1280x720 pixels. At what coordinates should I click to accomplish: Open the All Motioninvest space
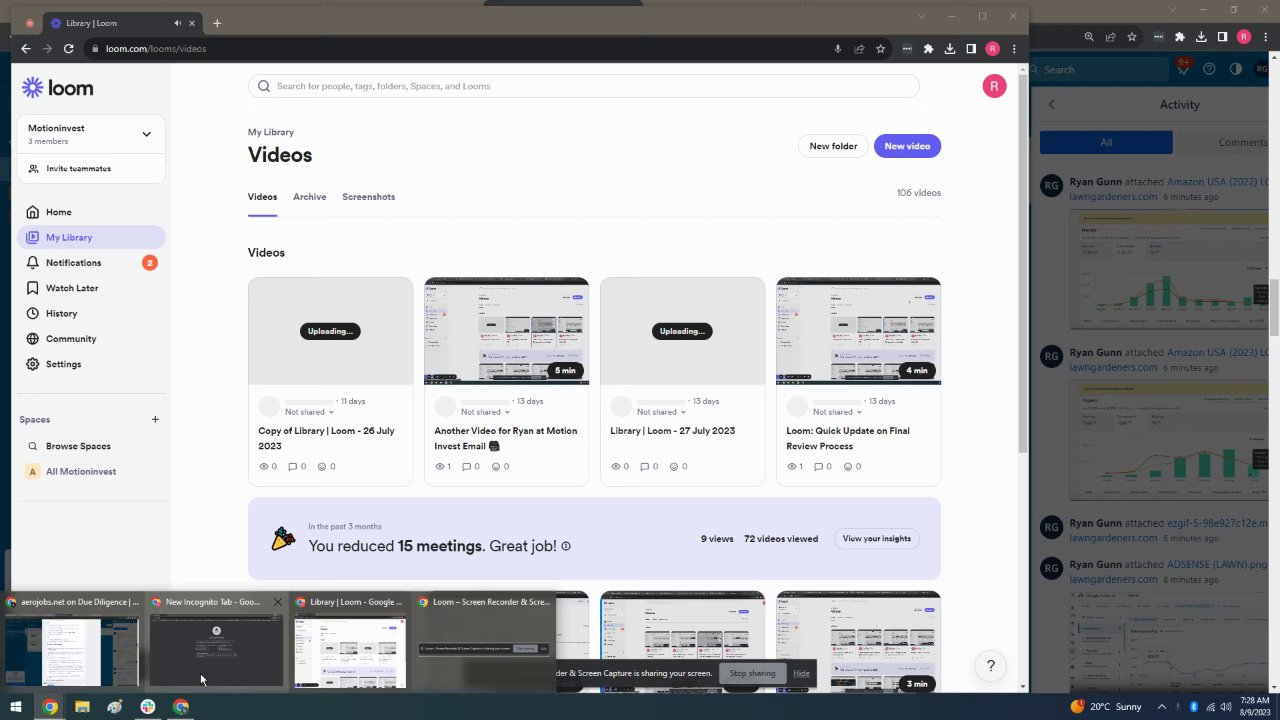[x=81, y=472]
